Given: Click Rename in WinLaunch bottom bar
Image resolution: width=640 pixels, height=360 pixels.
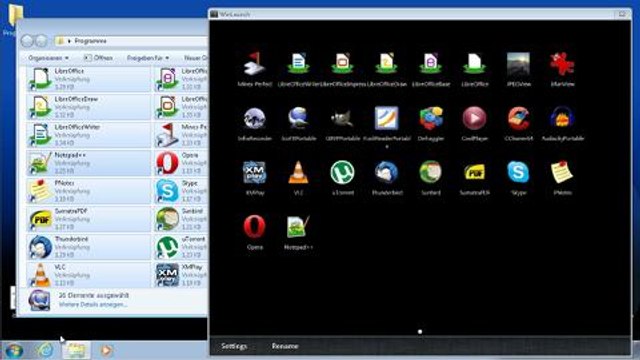Looking at the screenshot, I should click(285, 346).
